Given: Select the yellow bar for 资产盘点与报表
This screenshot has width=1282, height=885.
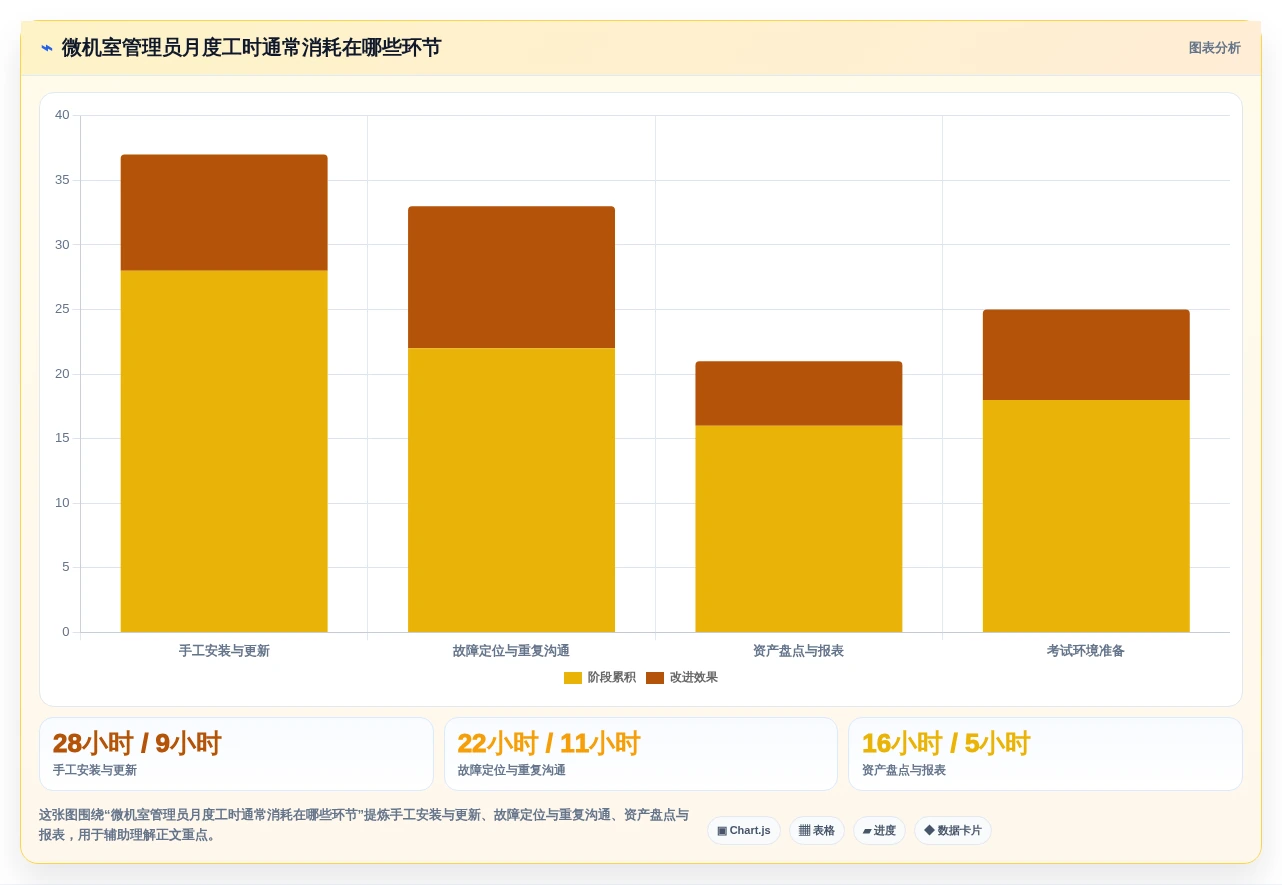Looking at the screenshot, I should [x=799, y=529].
